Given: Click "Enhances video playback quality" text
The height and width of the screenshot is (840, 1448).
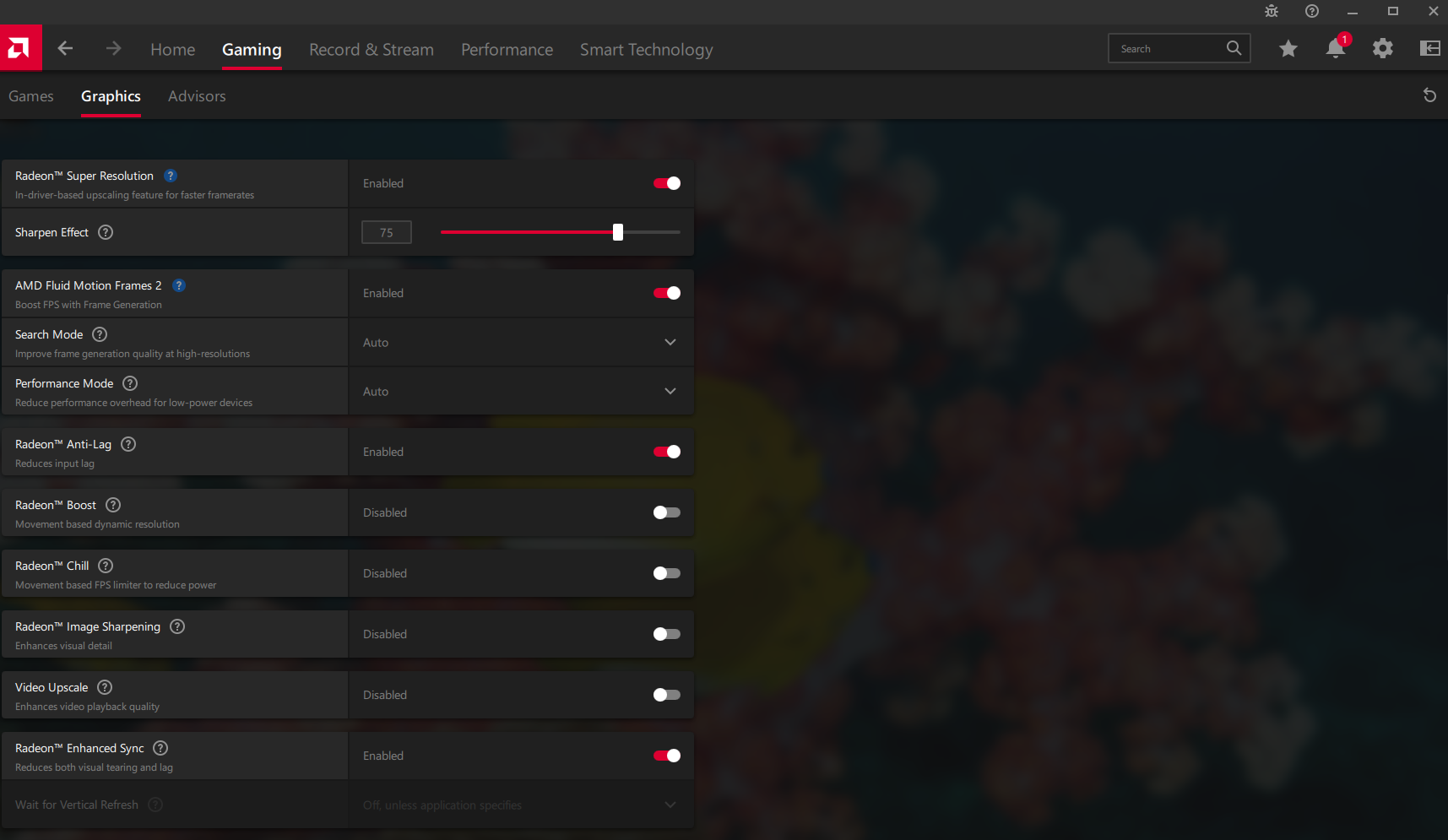Looking at the screenshot, I should (x=87, y=707).
